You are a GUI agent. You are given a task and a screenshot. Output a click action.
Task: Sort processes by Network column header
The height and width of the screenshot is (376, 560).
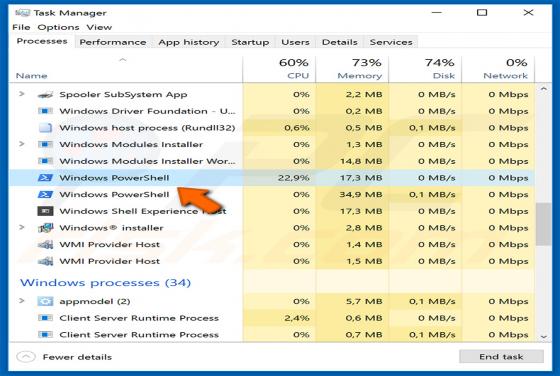pos(498,69)
